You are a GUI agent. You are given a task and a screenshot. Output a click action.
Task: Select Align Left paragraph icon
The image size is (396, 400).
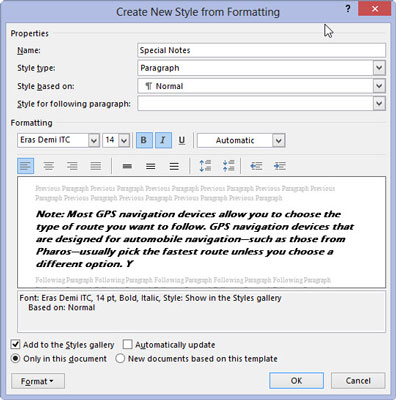coord(26,166)
